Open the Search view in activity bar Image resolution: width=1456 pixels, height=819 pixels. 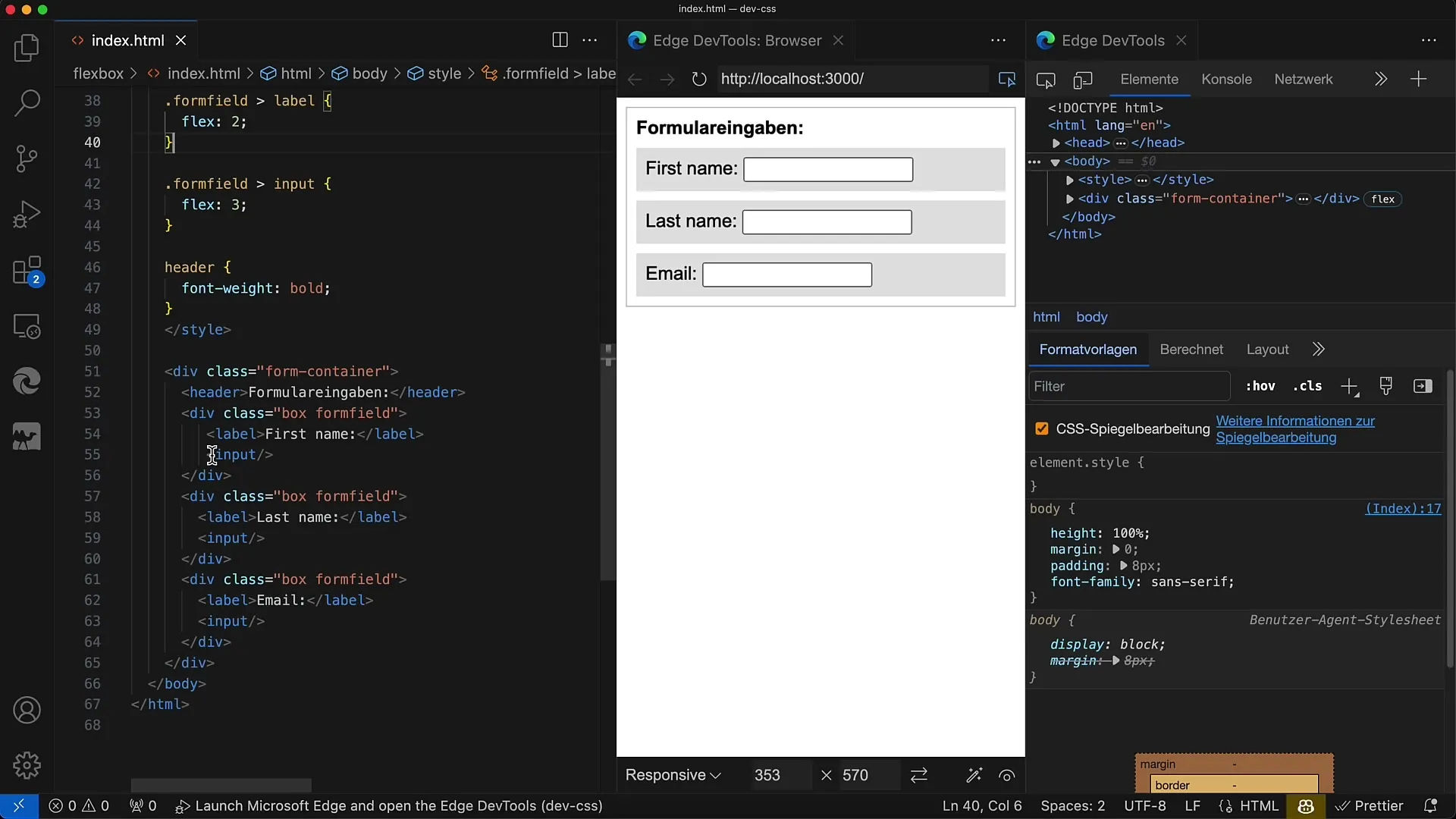pyautogui.click(x=27, y=103)
